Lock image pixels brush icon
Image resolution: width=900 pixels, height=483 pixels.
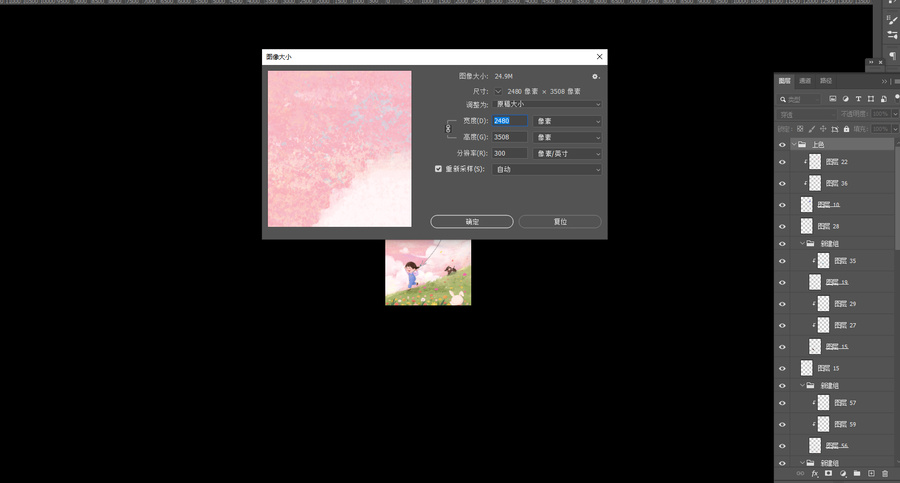812,129
